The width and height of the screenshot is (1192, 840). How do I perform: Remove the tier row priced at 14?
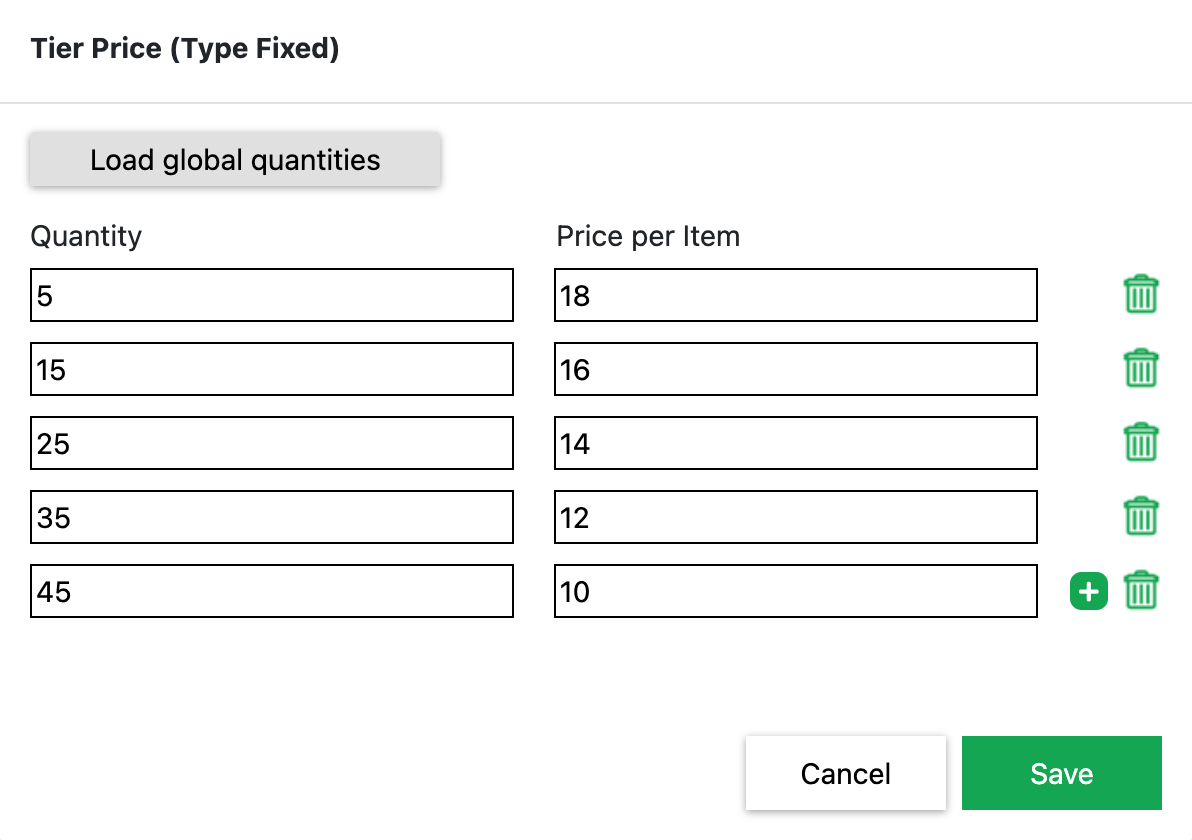[1141, 443]
